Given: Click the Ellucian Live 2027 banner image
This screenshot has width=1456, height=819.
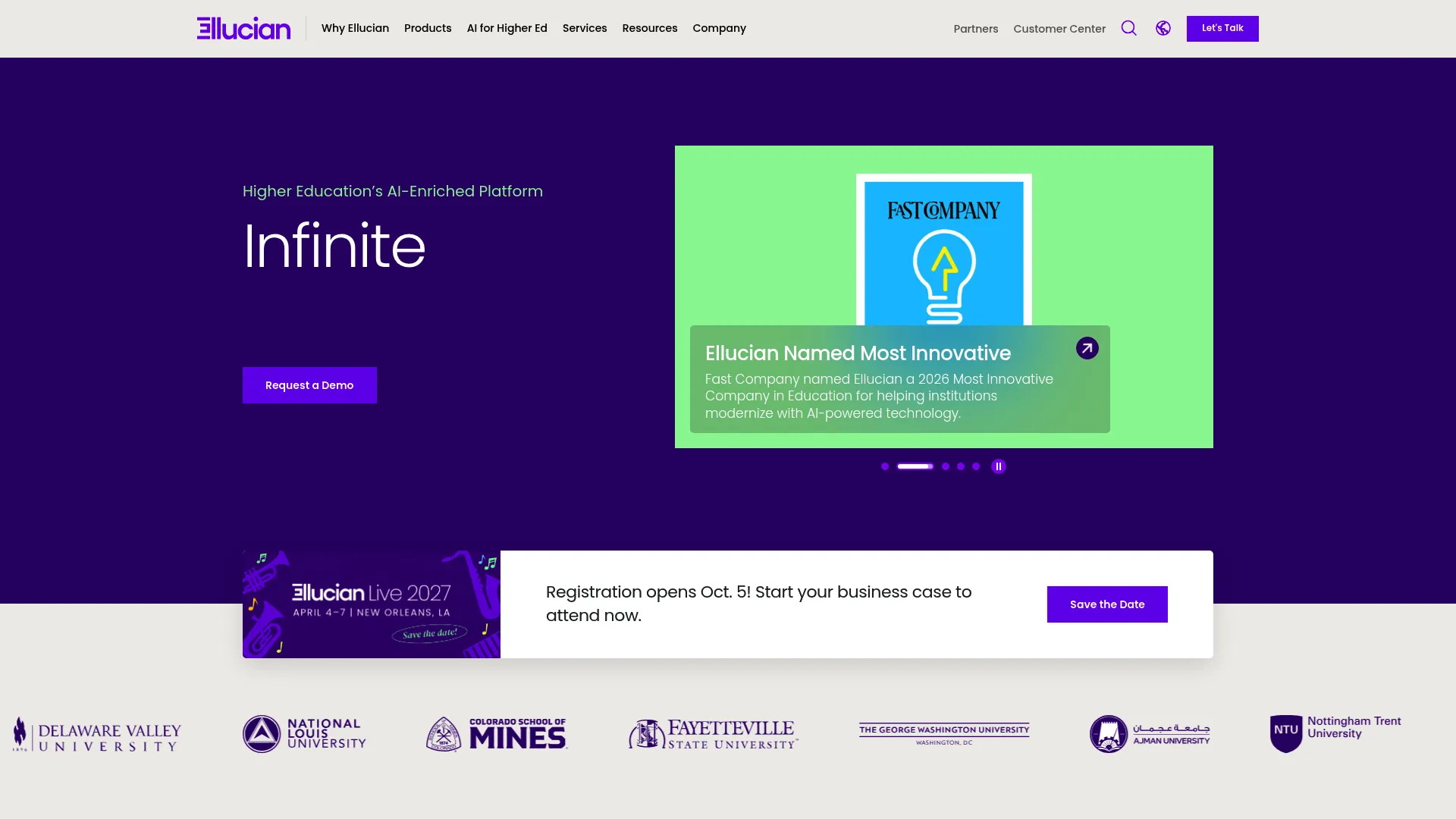Looking at the screenshot, I should tap(372, 604).
